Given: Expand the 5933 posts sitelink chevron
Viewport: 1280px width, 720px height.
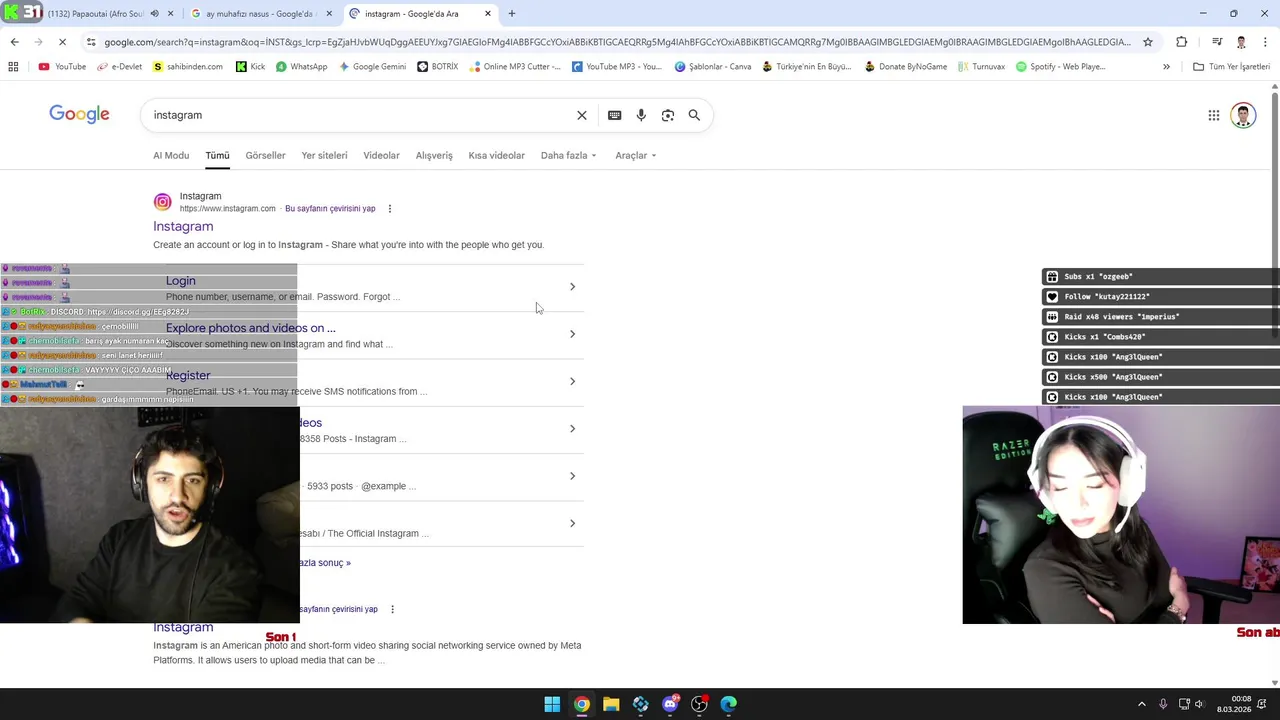Looking at the screenshot, I should coord(572,476).
